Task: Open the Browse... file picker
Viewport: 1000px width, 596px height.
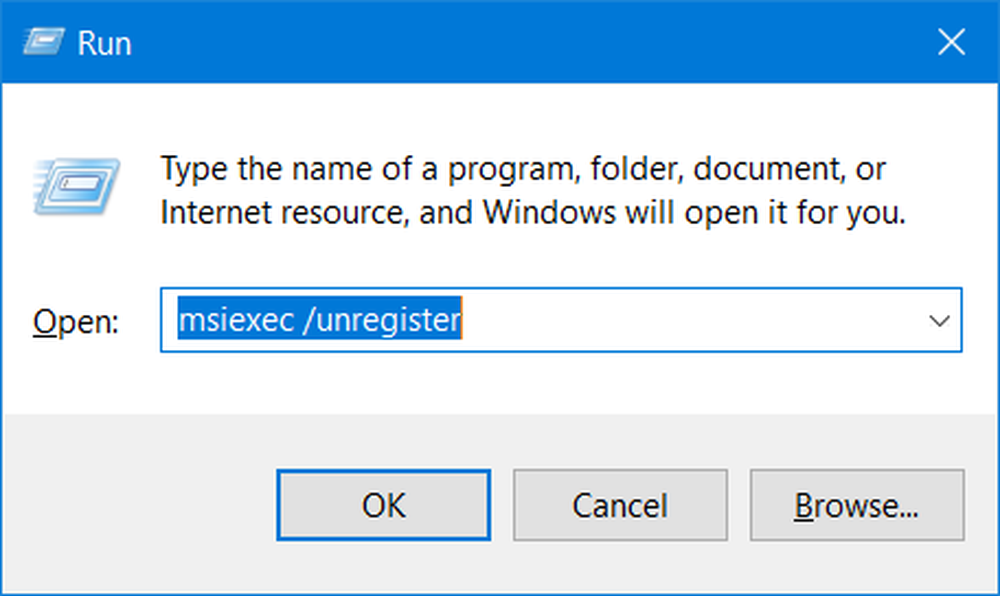Action: click(x=857, y=505)
